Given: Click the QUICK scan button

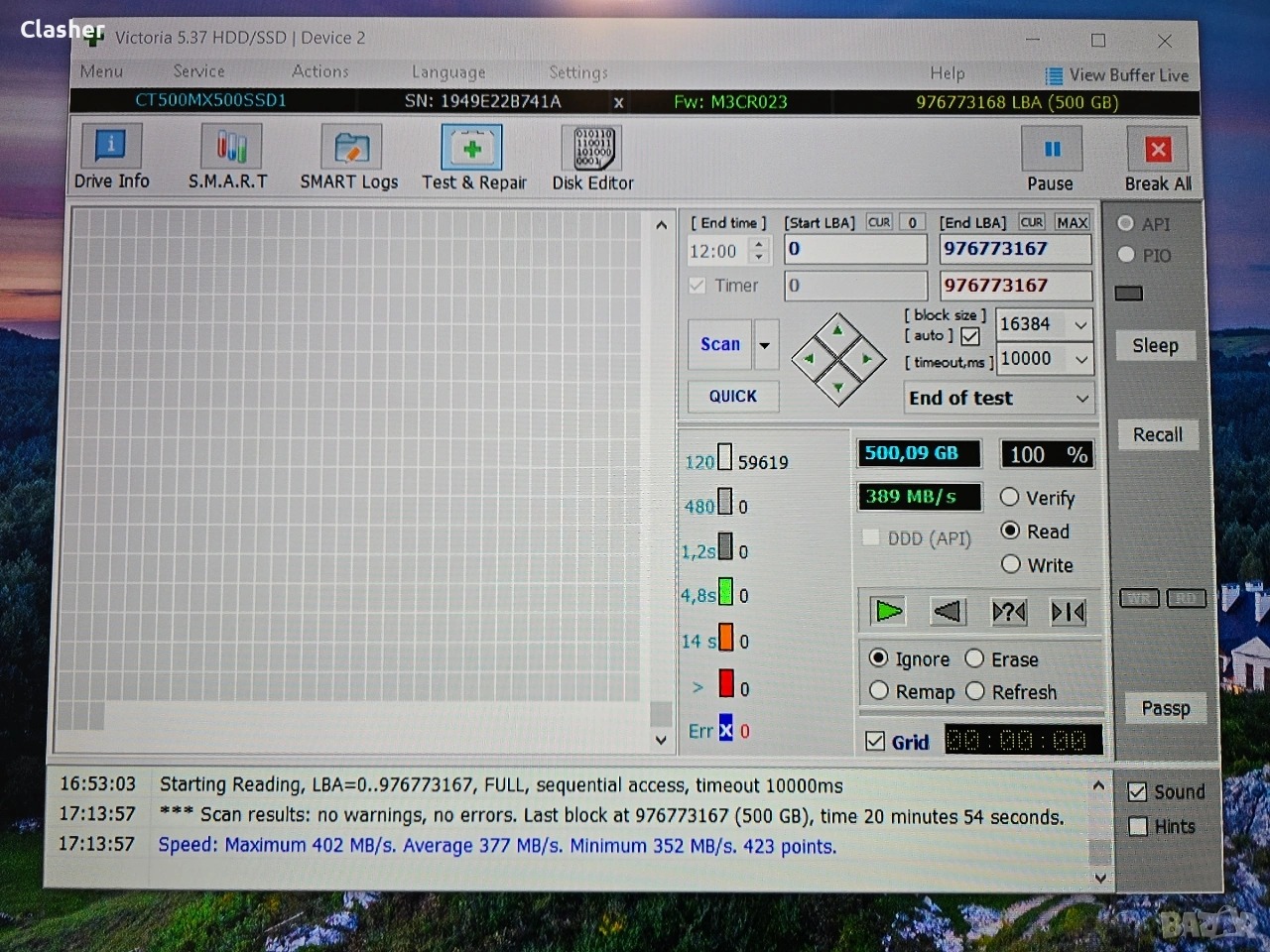Looking at the screenshot, I should coord(733,396).
